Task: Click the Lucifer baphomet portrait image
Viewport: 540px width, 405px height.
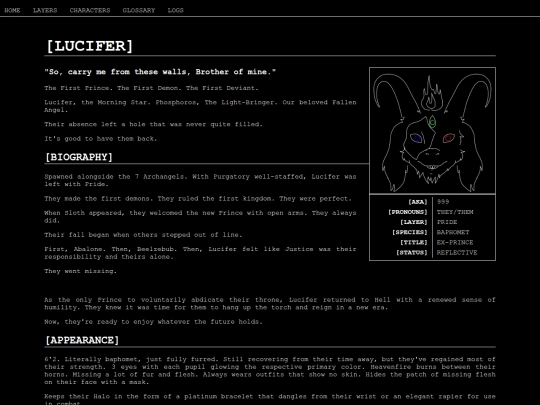Action: (432, 131)
